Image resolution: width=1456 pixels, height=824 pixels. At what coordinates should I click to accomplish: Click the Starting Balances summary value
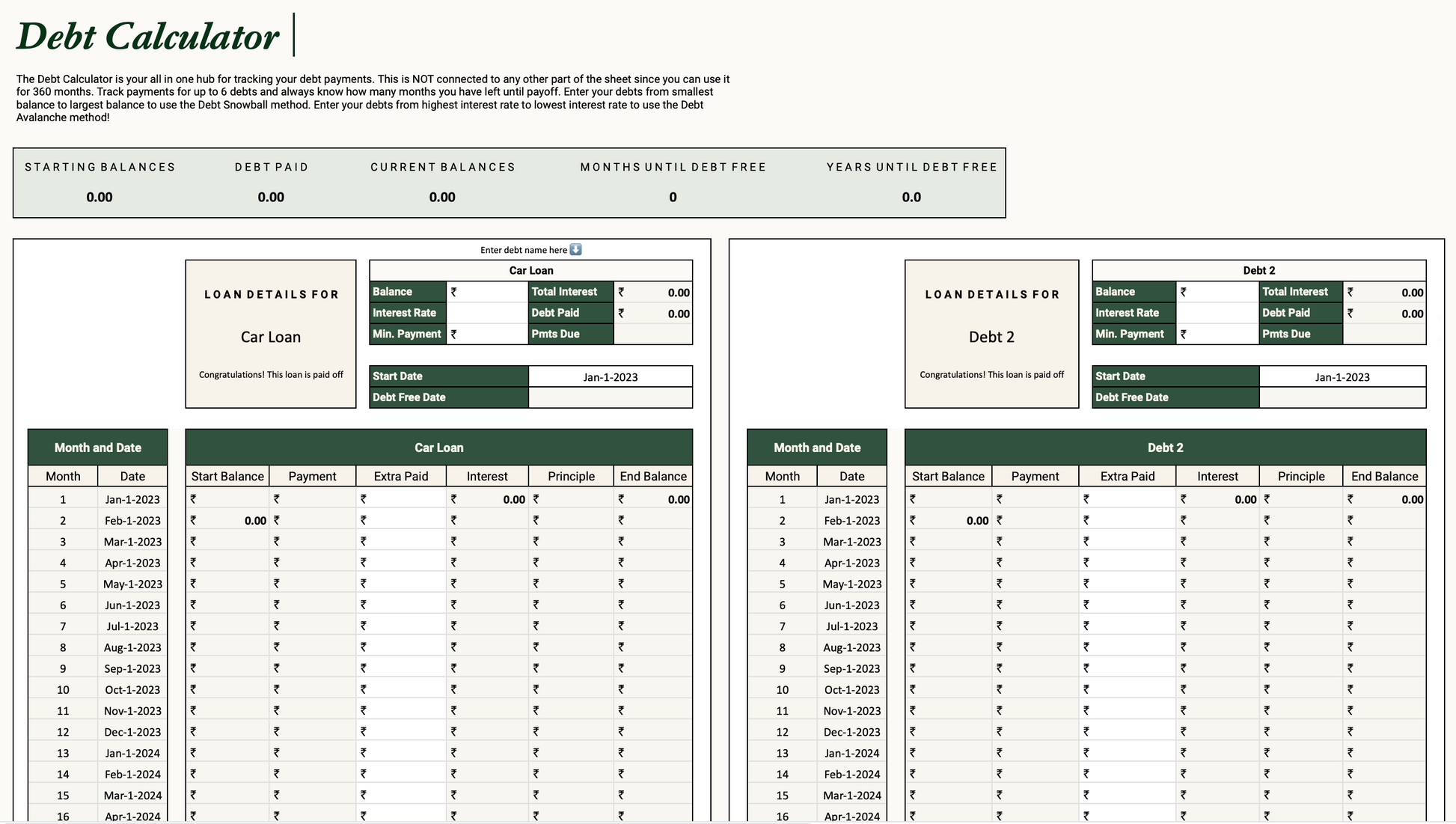tap(99, 198)
